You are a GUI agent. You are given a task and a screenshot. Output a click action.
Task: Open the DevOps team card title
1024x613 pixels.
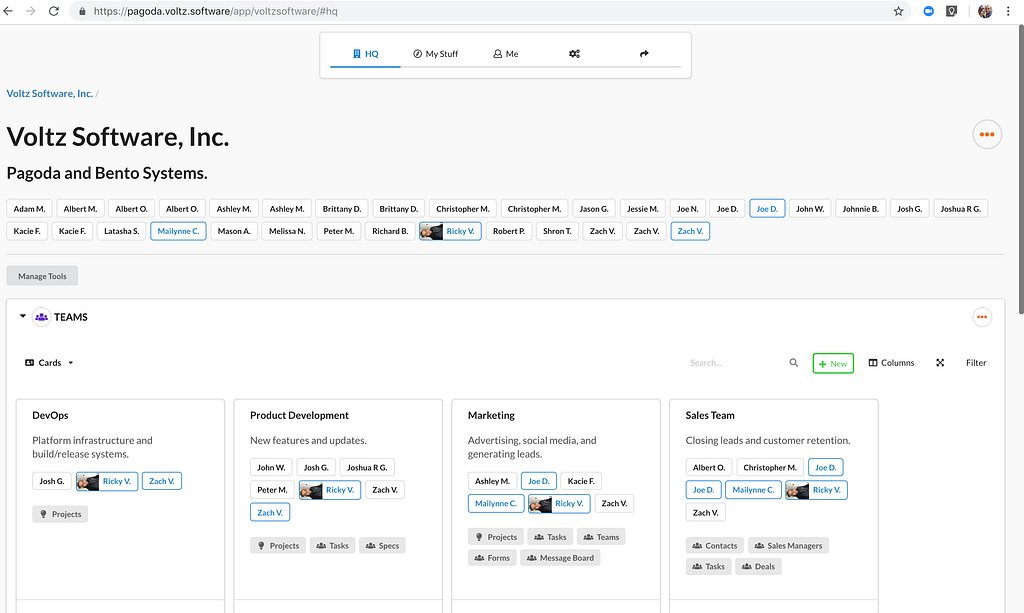coord(50,415)
